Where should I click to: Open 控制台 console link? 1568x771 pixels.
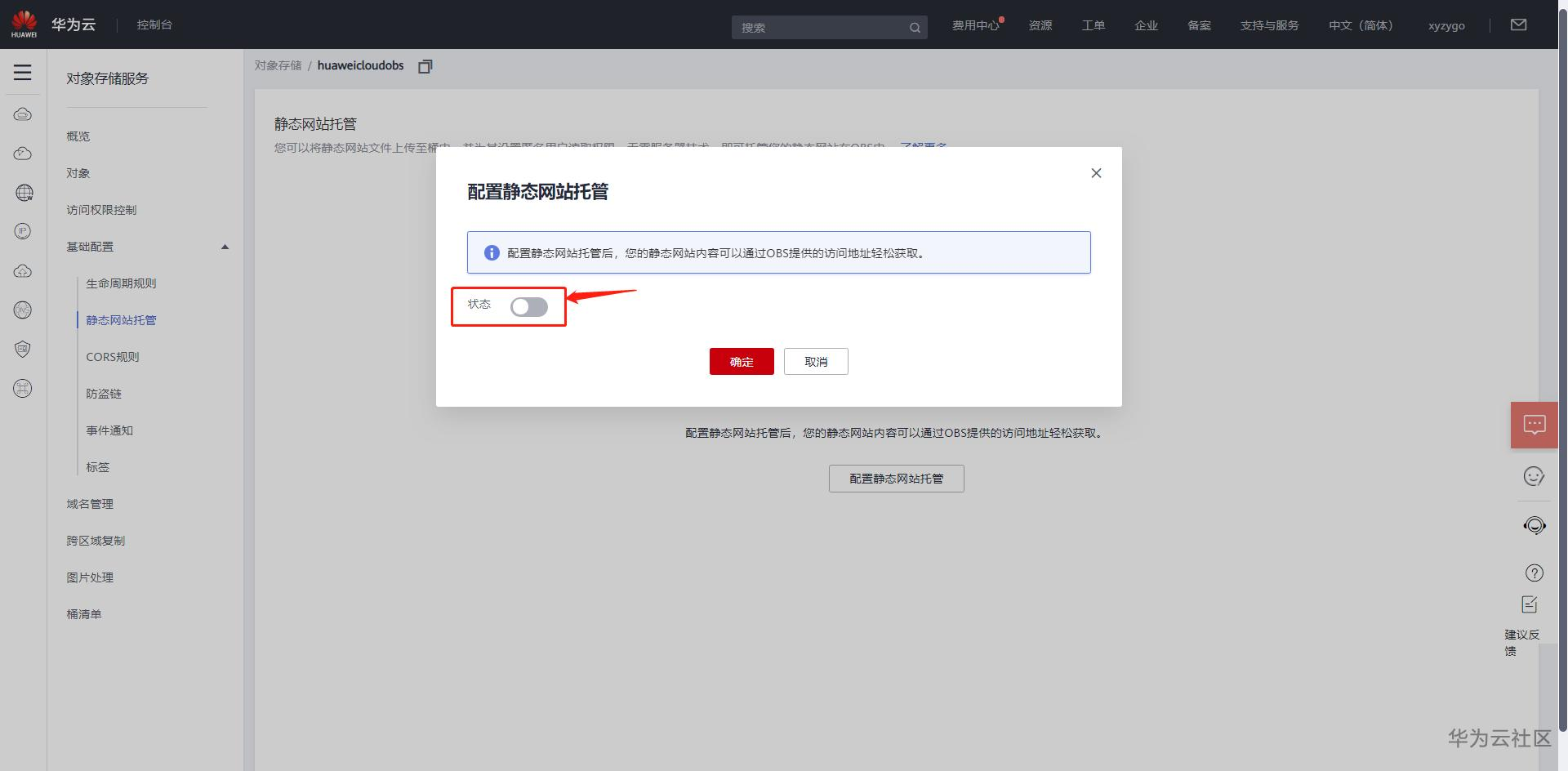tap(154, 25)
